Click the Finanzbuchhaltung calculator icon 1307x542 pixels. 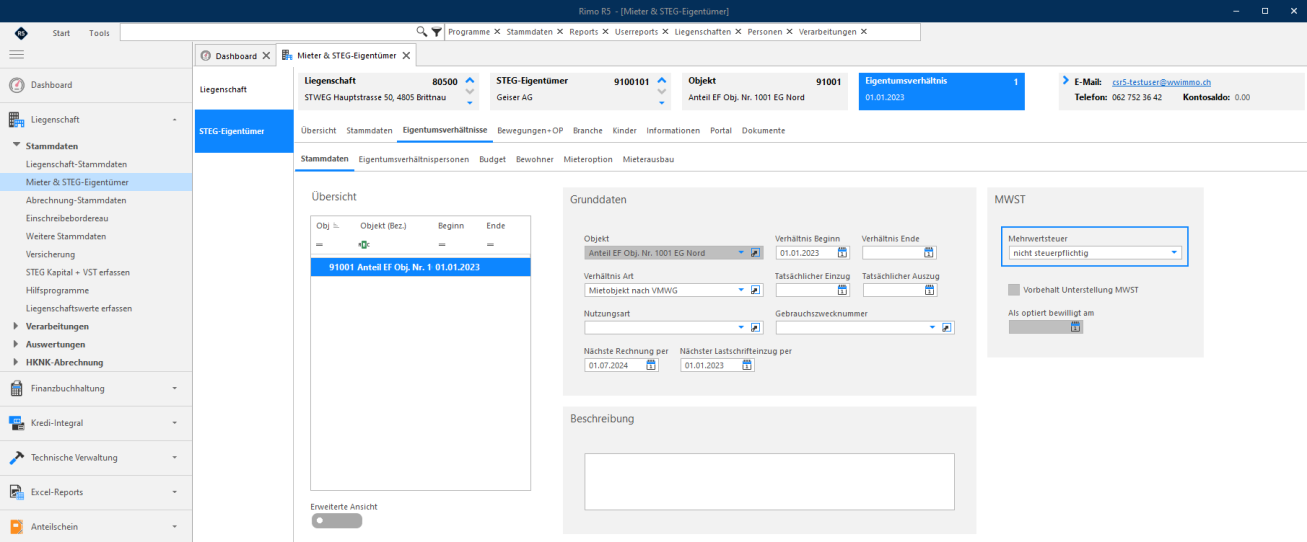pyautogui.click(x=16, y=388)
